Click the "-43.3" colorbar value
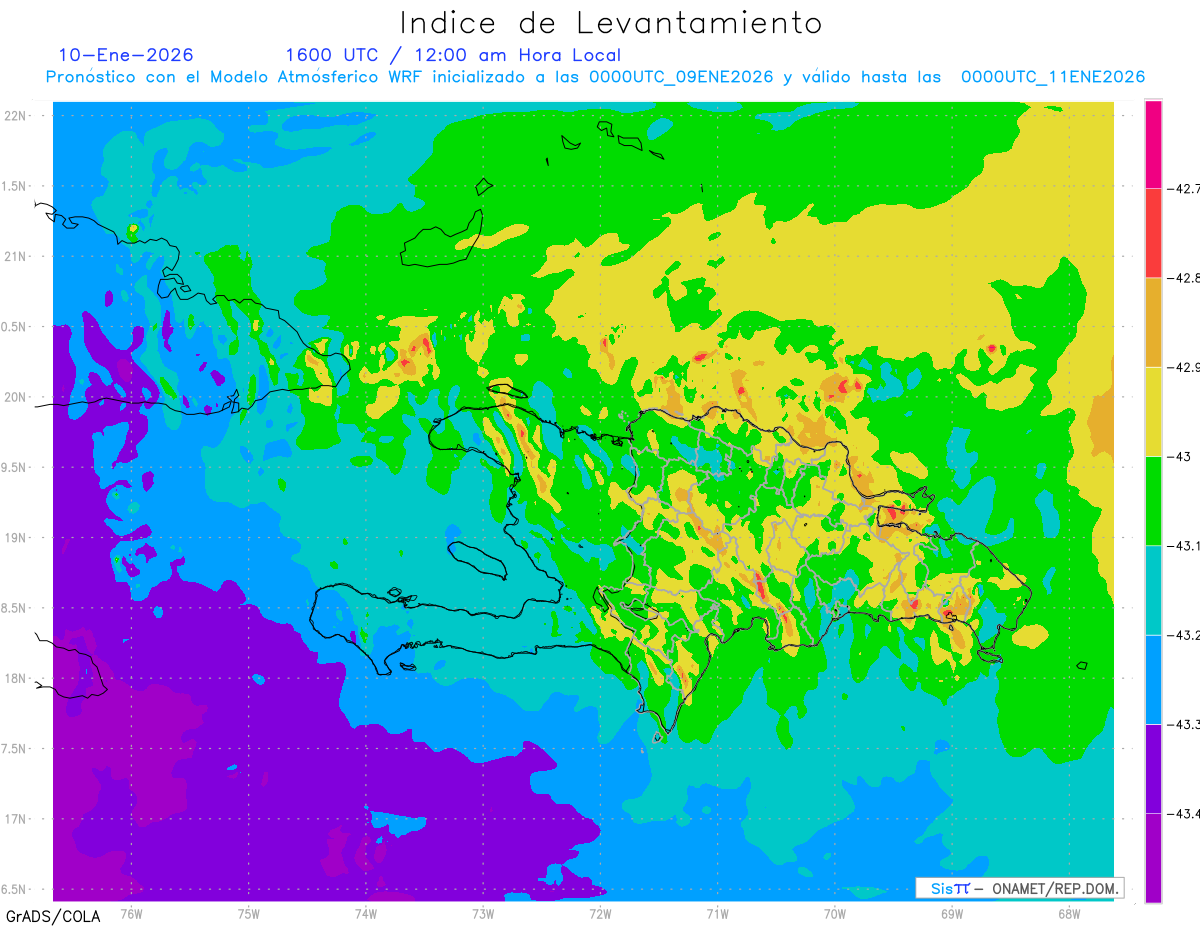 pyautogui.click(x=1183, y=724)
